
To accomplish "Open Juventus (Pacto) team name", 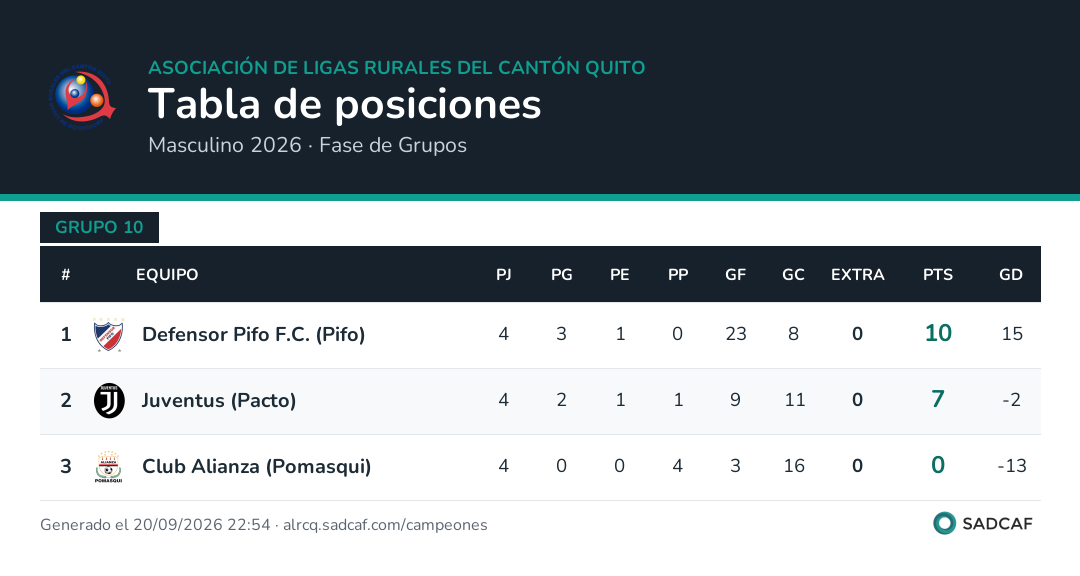I will (x=219, y=401).
